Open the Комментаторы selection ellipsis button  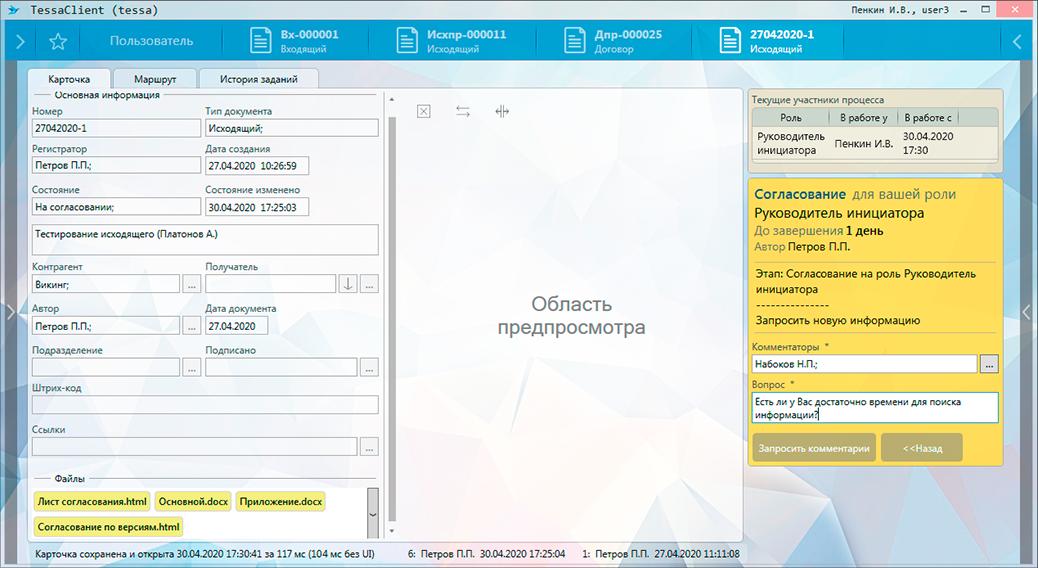pos(988,365)
